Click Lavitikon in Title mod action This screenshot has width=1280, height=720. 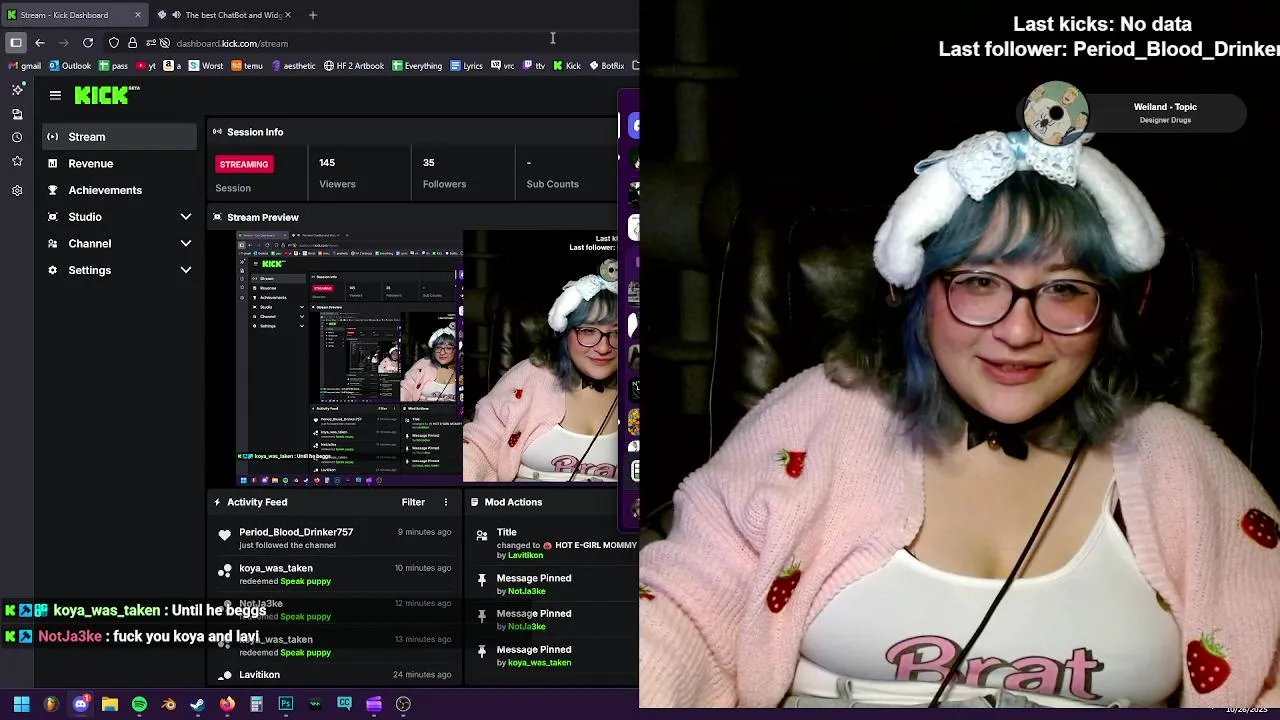[525, 555]
